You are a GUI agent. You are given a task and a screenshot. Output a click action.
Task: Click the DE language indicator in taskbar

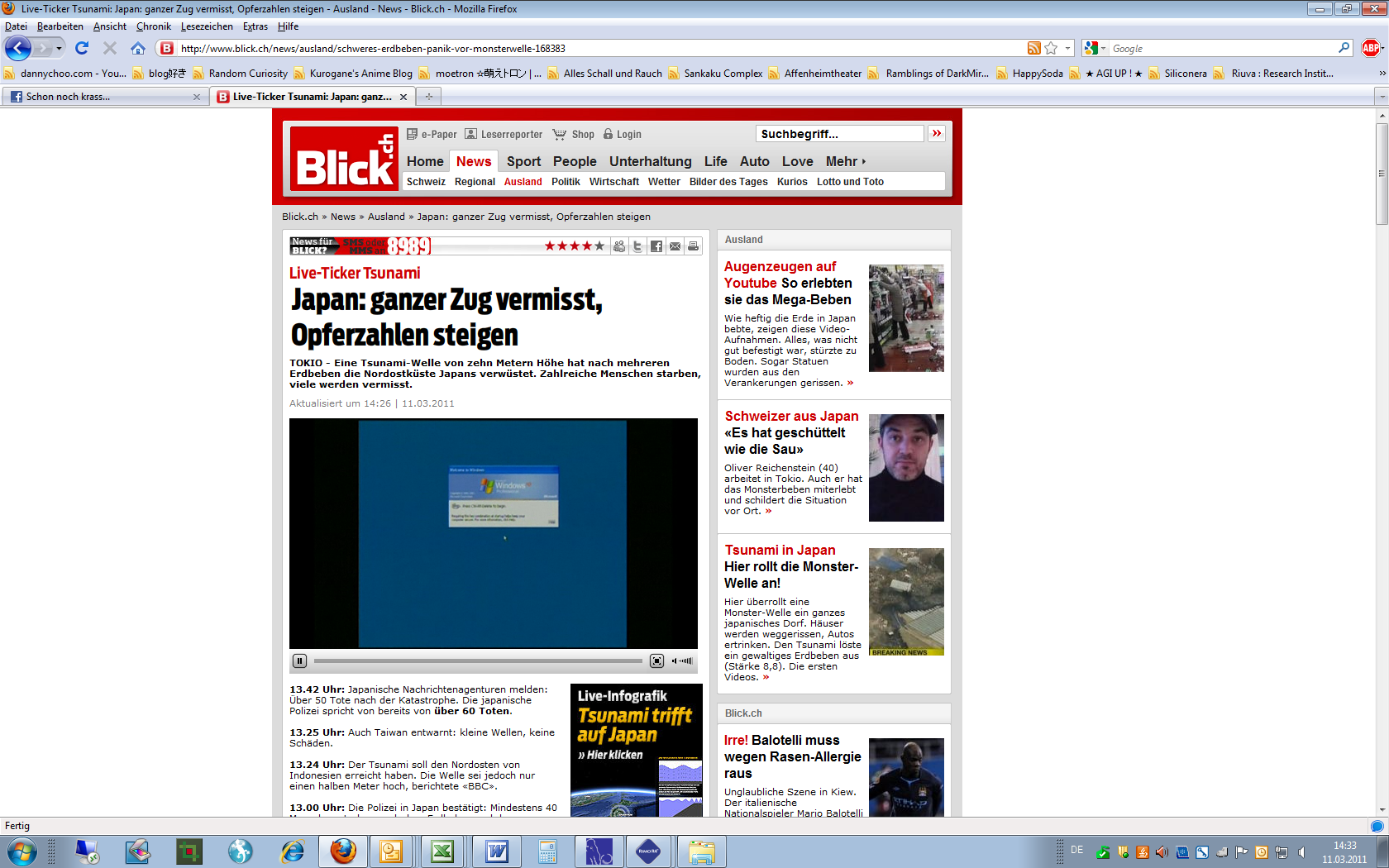(x=1076, y=850)
